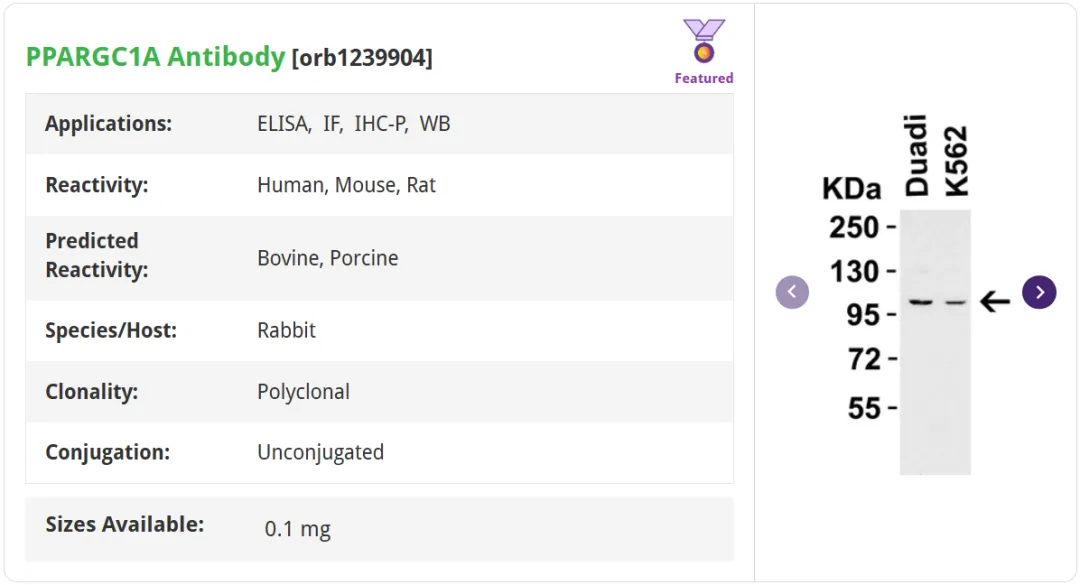The width and height of the screenshot is (1080, 585).
Task: Click the previous image arrow button
Action: click(x=792, y=292)
